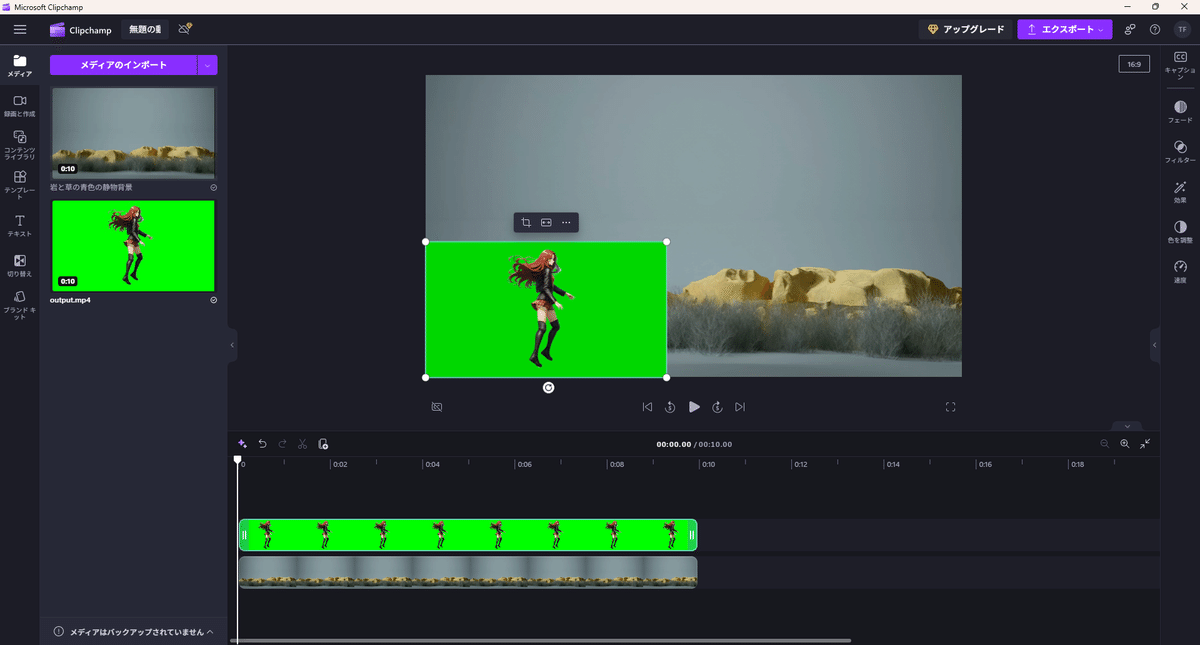Rename the project title field
Viewport: 1200px width, 645px height.
[x=145, y=30]
